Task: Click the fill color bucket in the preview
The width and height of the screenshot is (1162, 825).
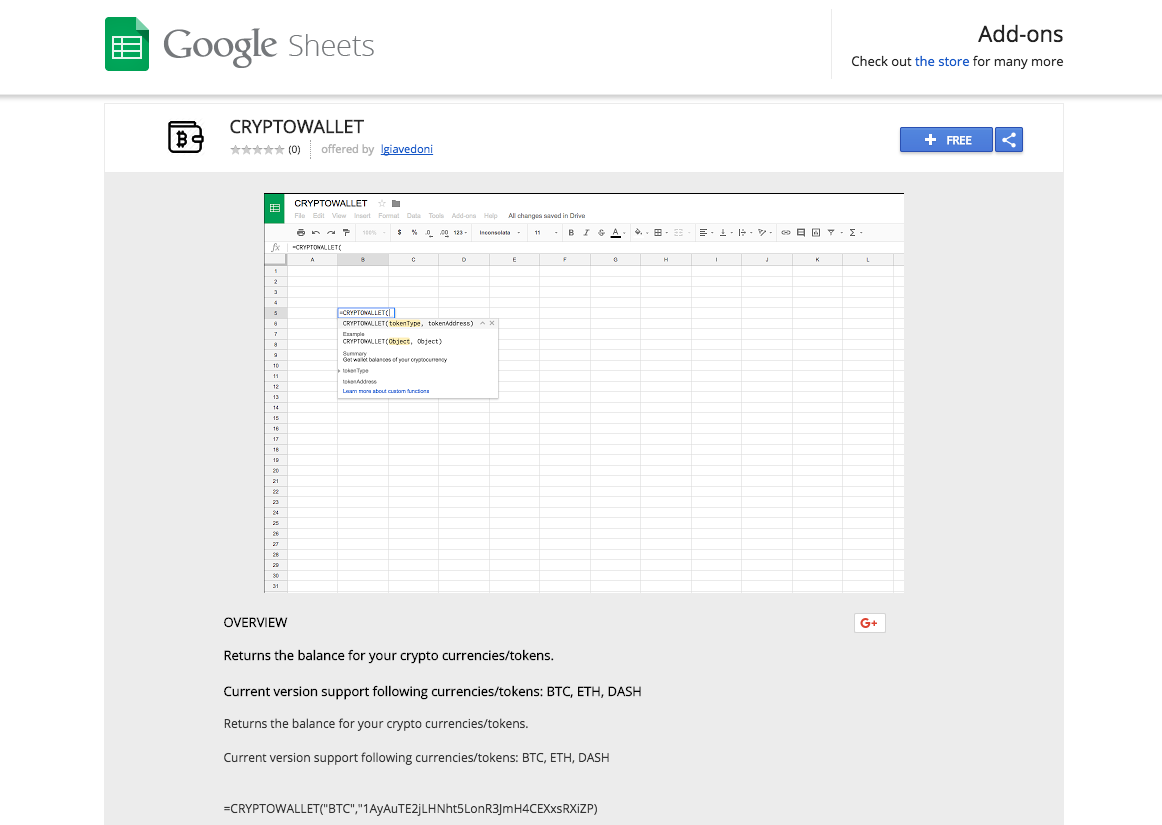Action: pos(638,233)
